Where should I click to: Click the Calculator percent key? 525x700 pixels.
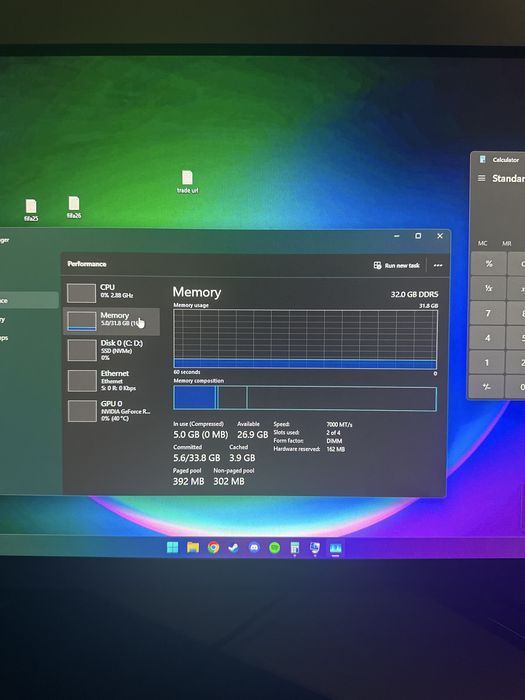tap(489, 264)
